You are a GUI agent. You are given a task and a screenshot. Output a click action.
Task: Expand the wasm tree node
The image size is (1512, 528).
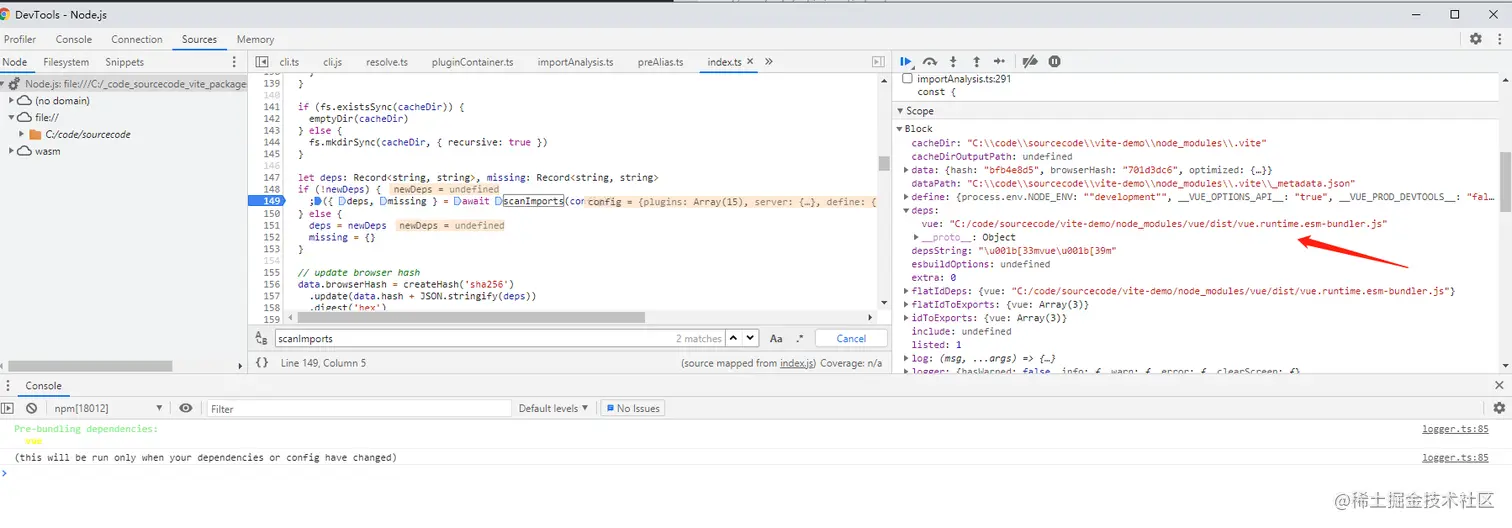coord(12,151)
